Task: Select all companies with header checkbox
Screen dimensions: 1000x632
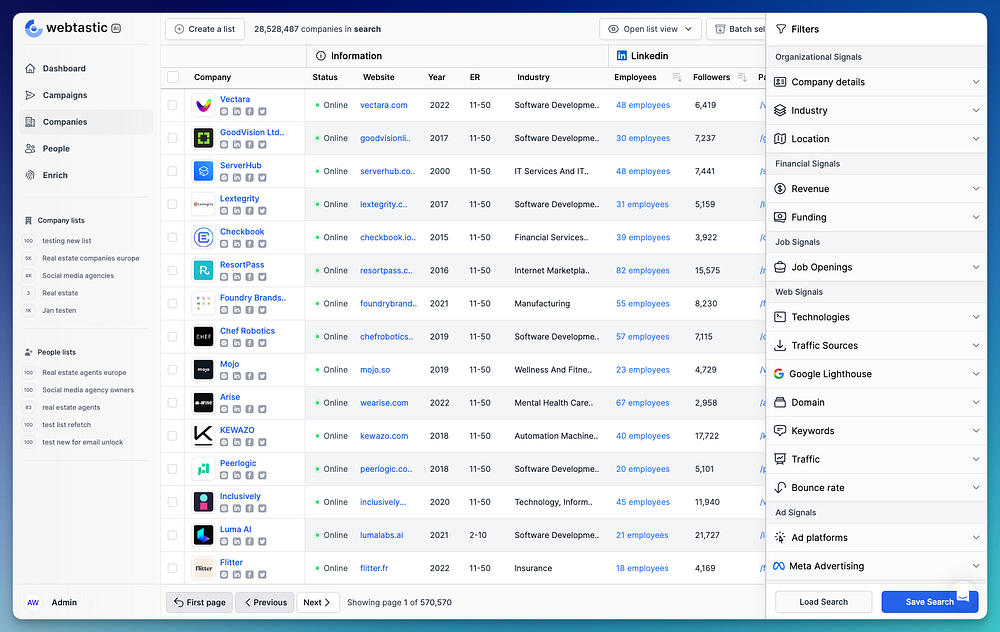Action: pos(173,77)
